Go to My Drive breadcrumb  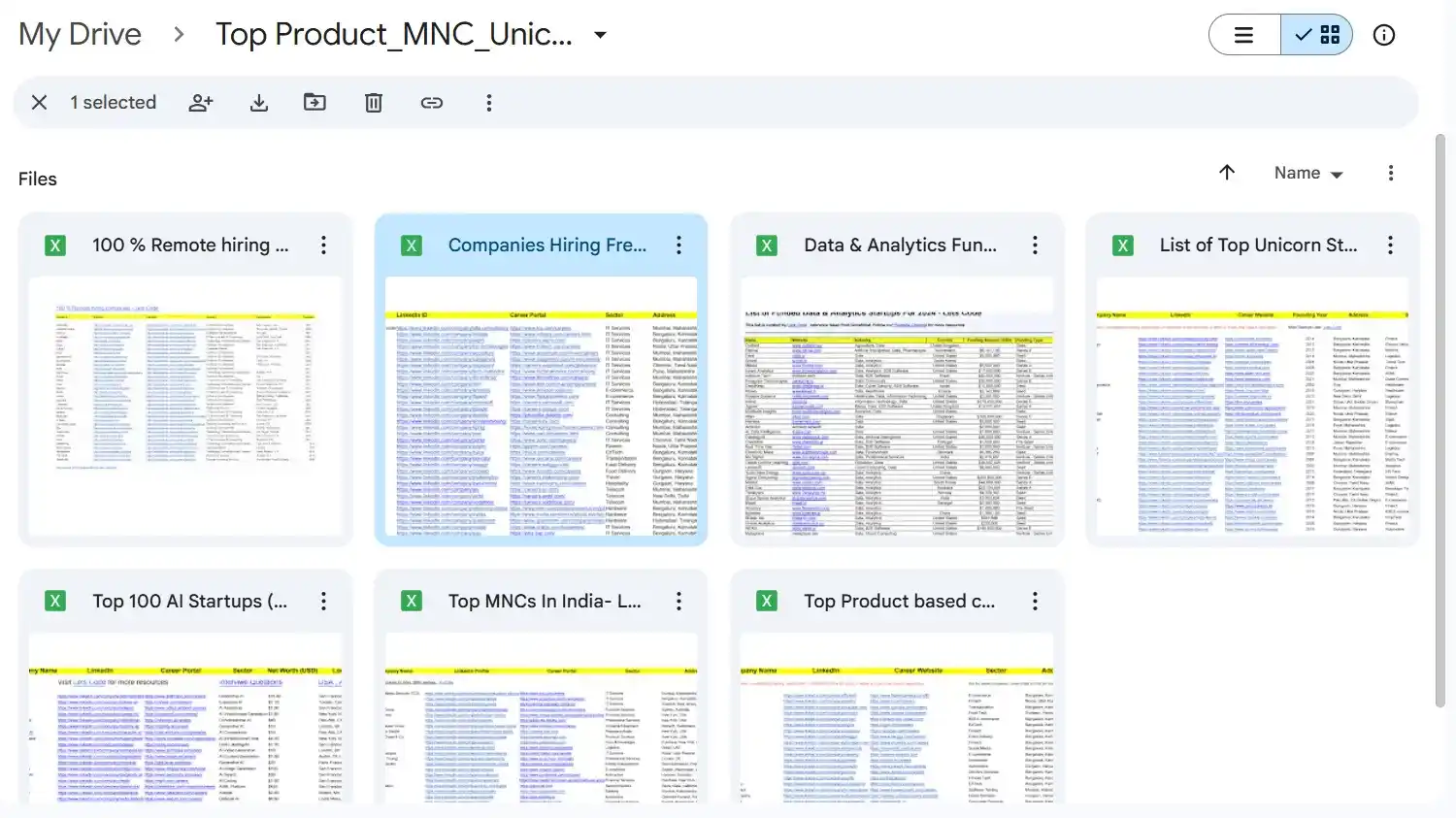80,34
